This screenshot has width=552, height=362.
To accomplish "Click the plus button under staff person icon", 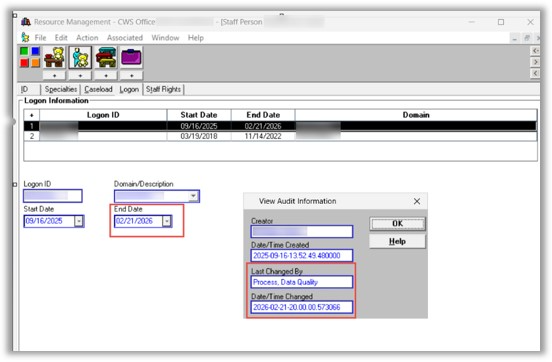I will point(80,75).
